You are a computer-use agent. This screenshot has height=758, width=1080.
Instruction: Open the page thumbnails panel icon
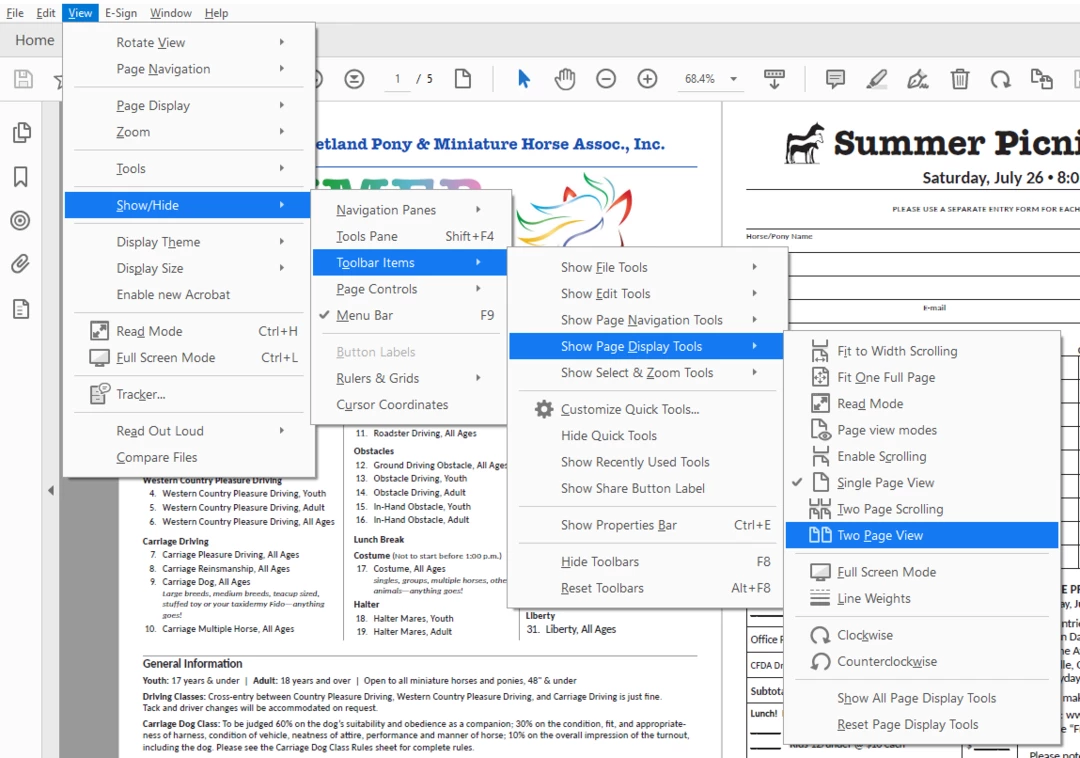[21, 132]
